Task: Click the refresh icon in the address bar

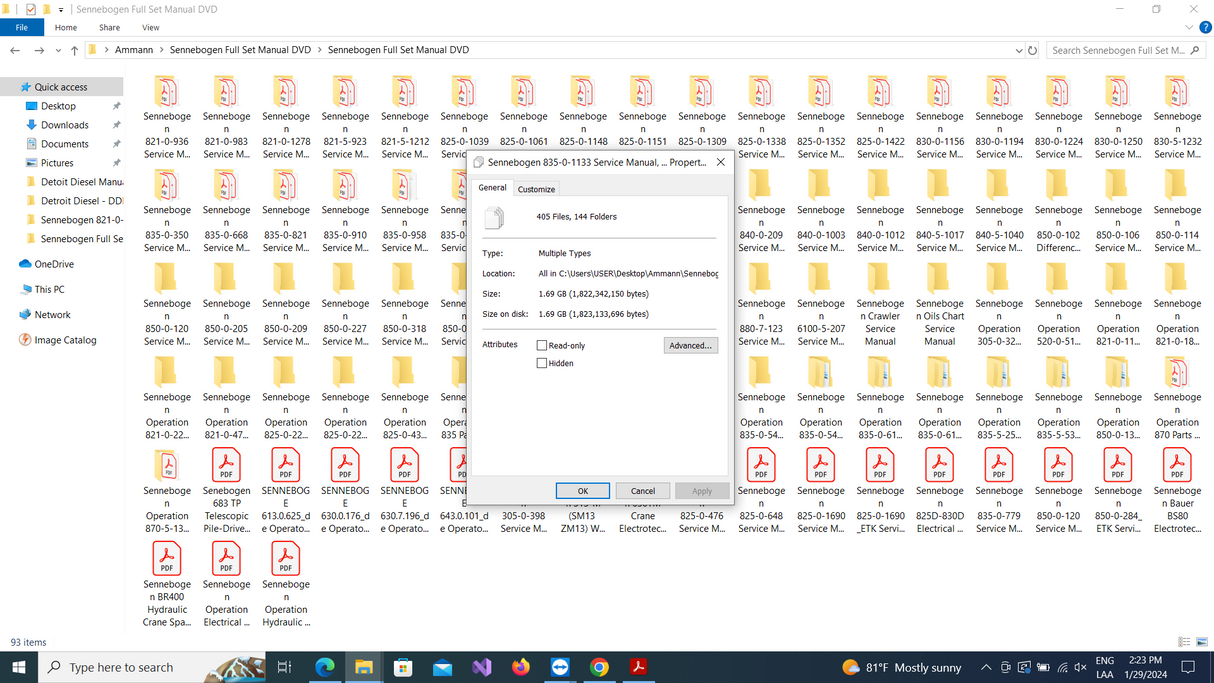Action: point(1032,49)
